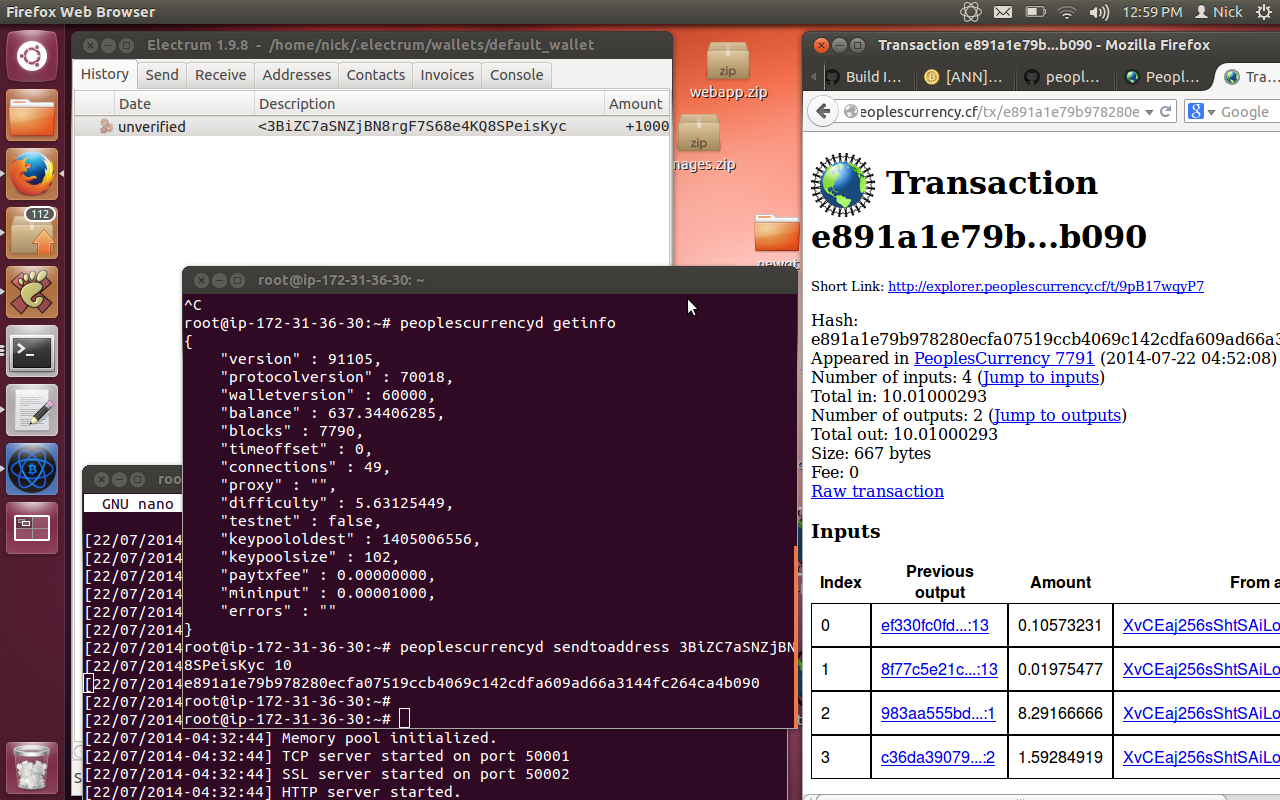Open the Nick user menu
Image resolution: width=1280 pixels, height=800 pixels.
pyautogui.click(x=1218, y=12)
